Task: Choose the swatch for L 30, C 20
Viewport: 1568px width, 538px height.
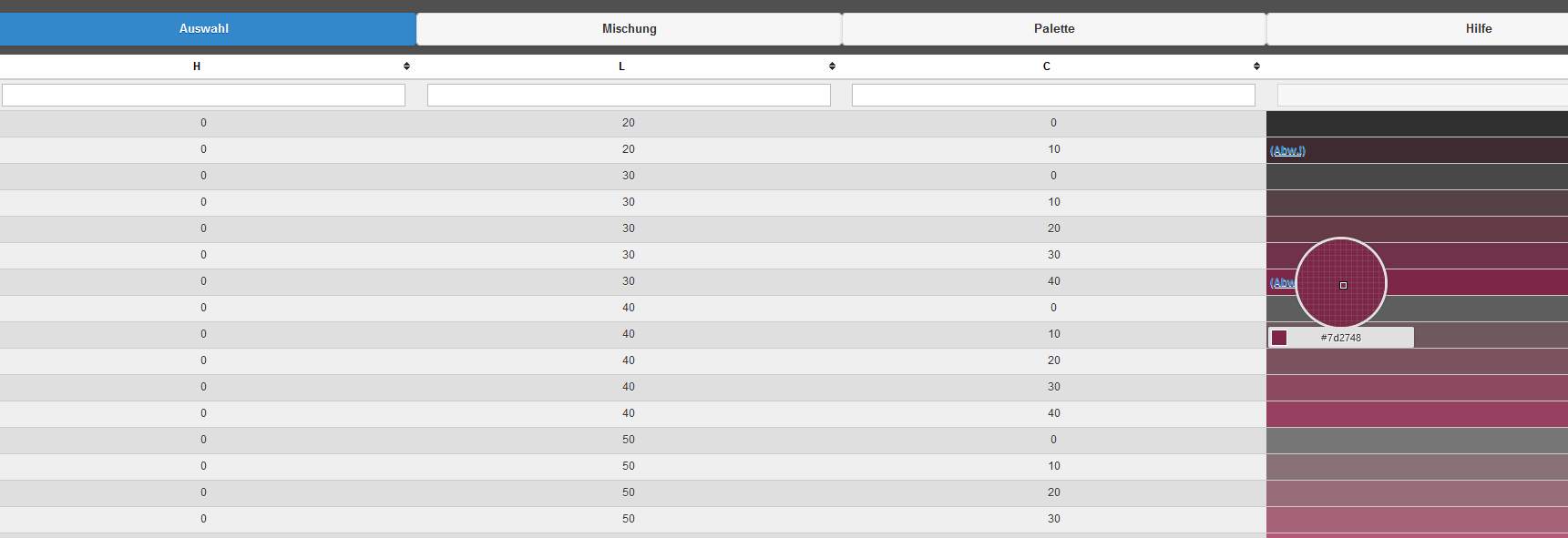Action: coord(1417,229)
